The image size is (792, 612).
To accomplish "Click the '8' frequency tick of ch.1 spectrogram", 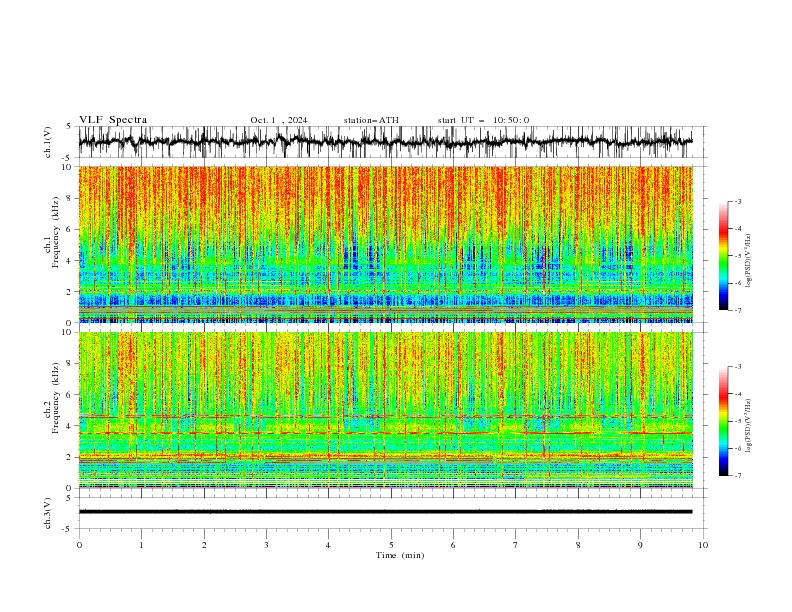I will (x=71, y=198).
